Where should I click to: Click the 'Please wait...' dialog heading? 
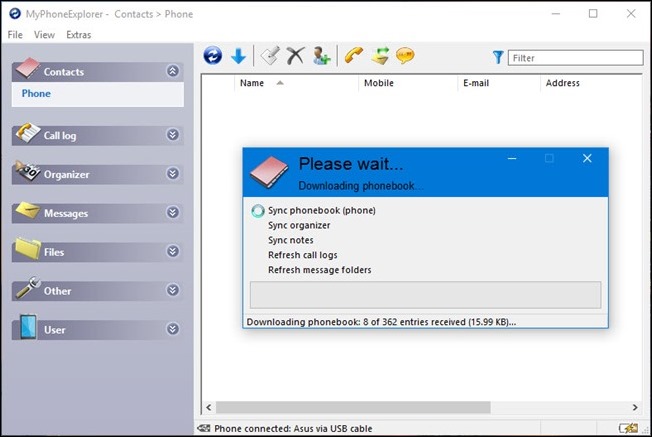[x=351, y=164]
